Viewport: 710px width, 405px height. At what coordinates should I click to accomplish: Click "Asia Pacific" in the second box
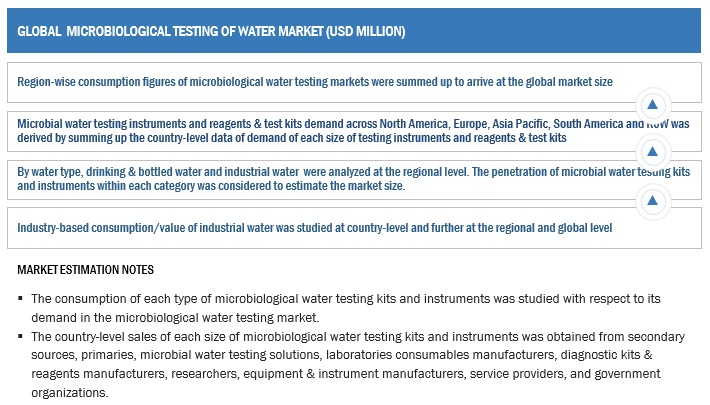(x=534, y=122)
